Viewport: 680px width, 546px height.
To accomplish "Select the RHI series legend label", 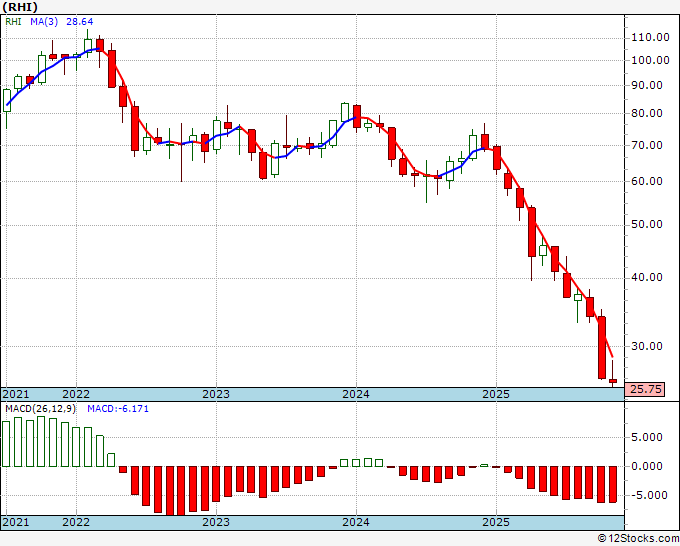I will pos(13,22).
